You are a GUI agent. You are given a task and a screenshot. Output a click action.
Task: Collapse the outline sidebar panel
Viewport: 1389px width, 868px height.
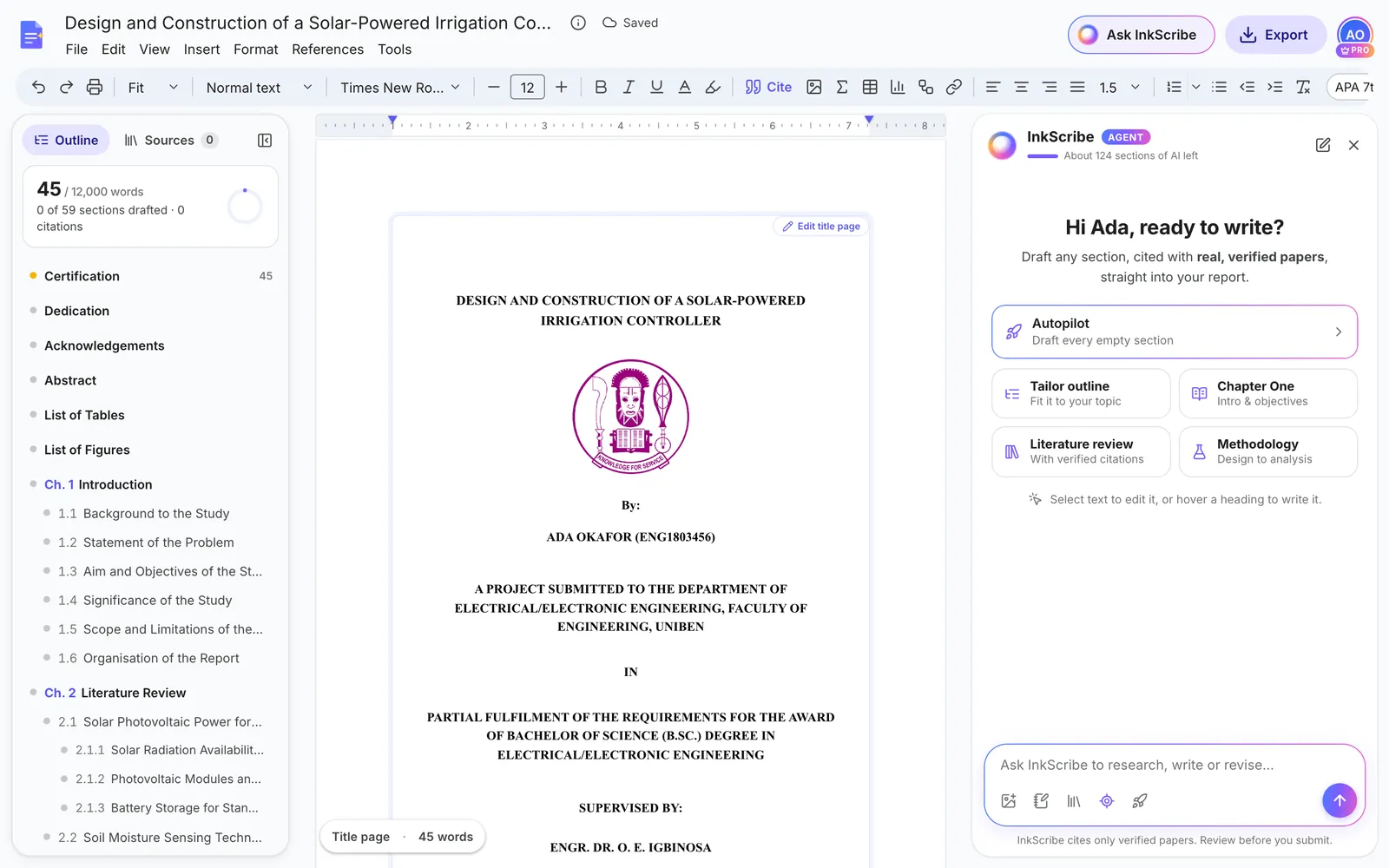[x=265, y=141]
